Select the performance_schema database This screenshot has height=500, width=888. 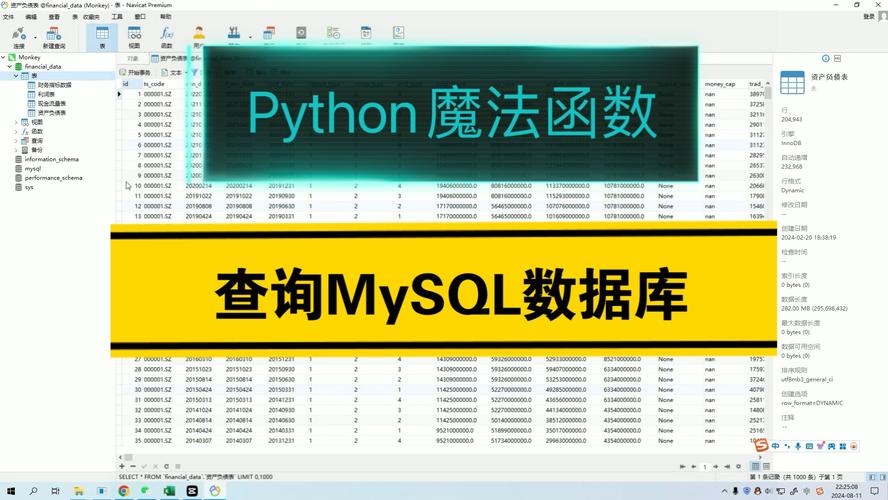[53, 178]
